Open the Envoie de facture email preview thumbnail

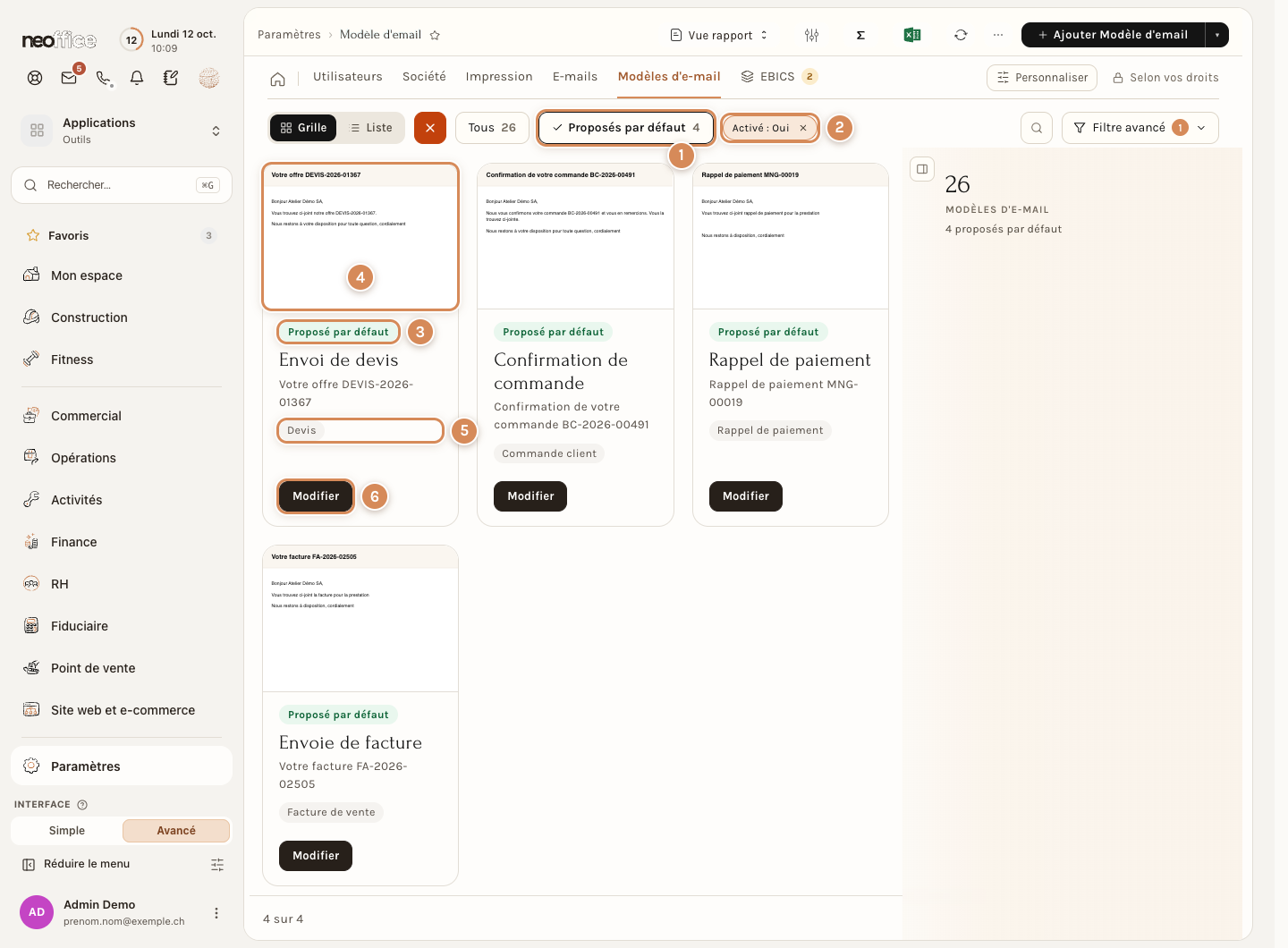point(360,619)
